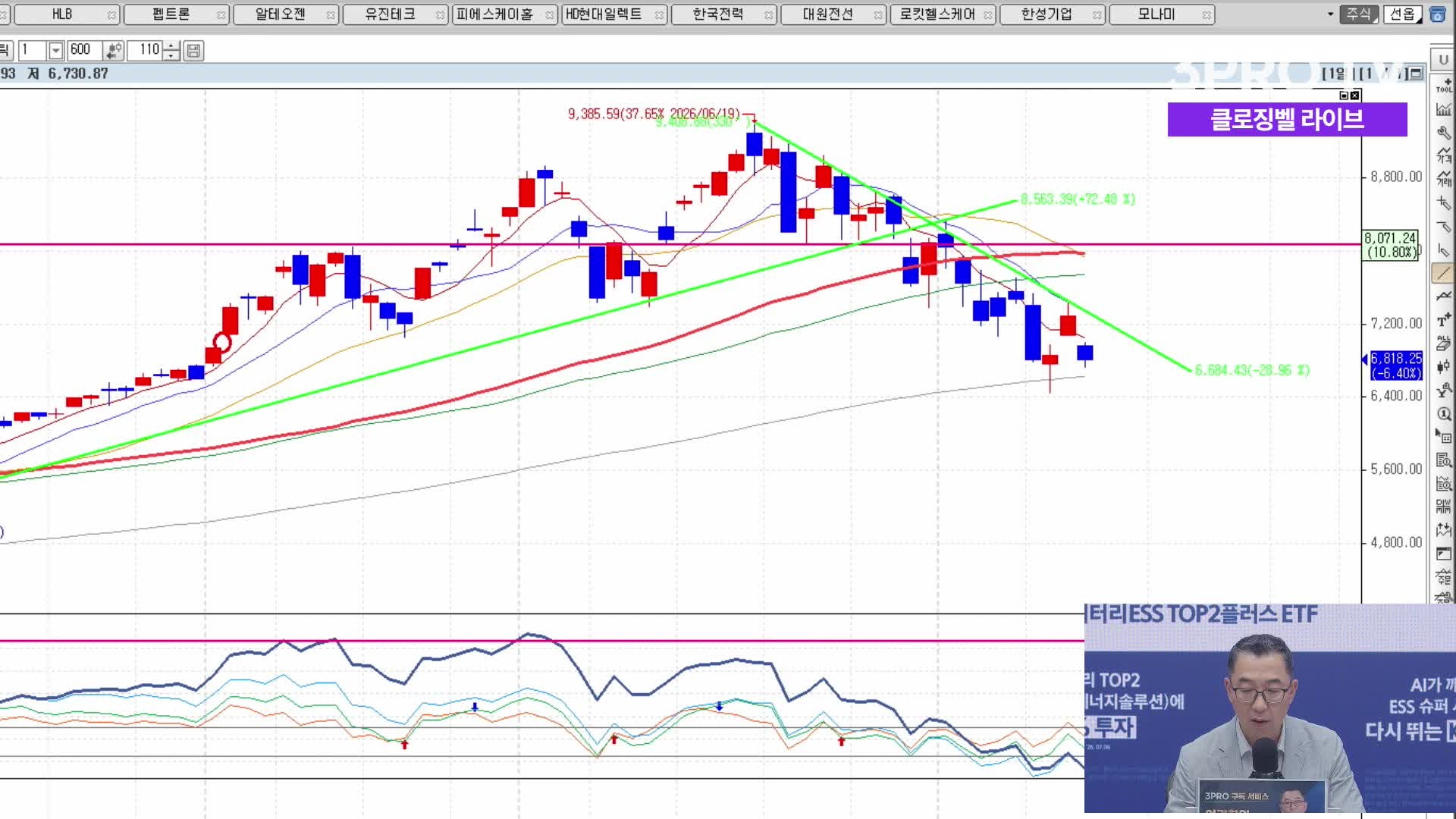Click the numbered magnifier zoom icon
Image resolution: width=1456 pixels, height=819 pixels.
1443,413
